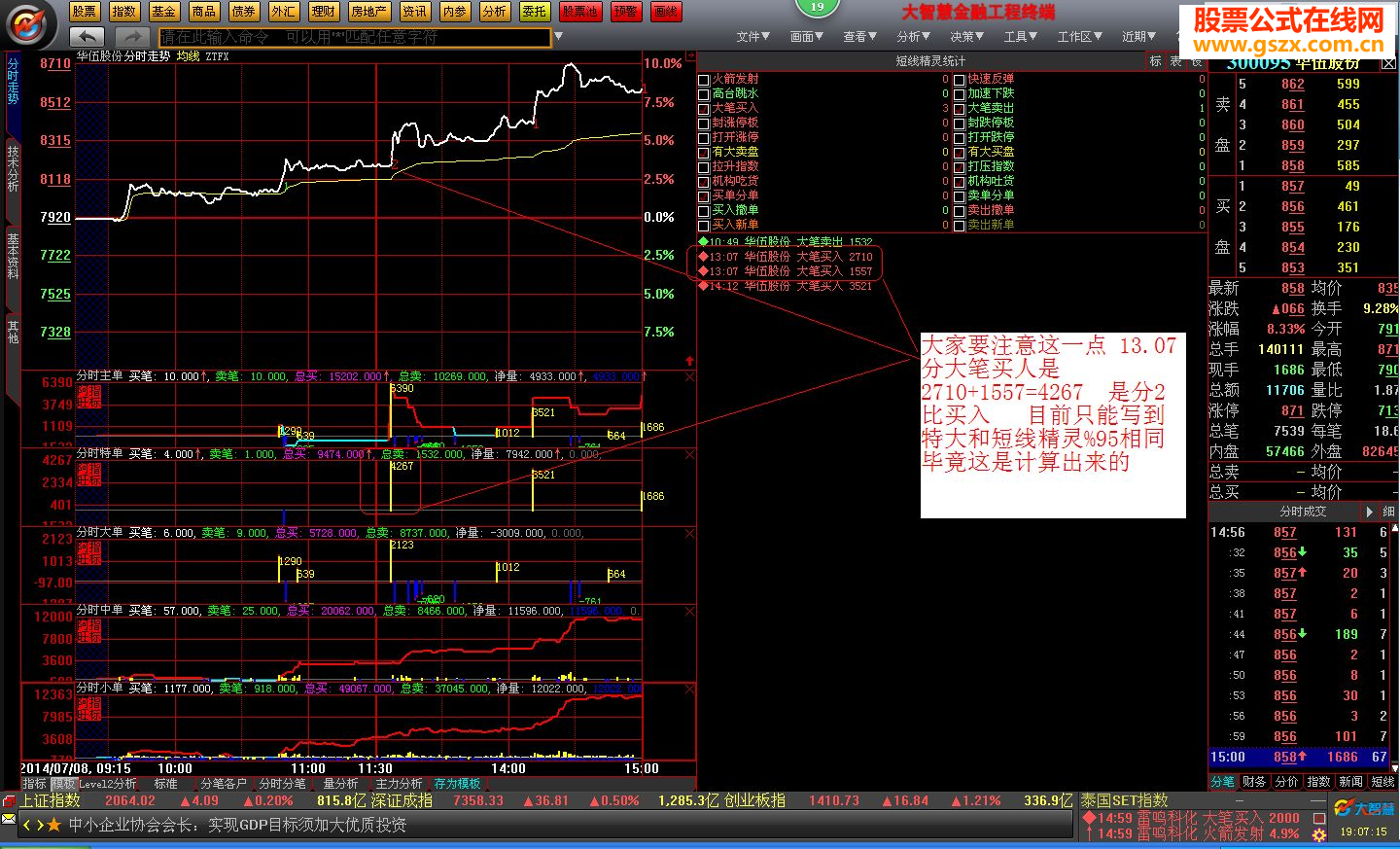Switch to the Level2分析 tab
1400x849 pixels.
(108, 783)
